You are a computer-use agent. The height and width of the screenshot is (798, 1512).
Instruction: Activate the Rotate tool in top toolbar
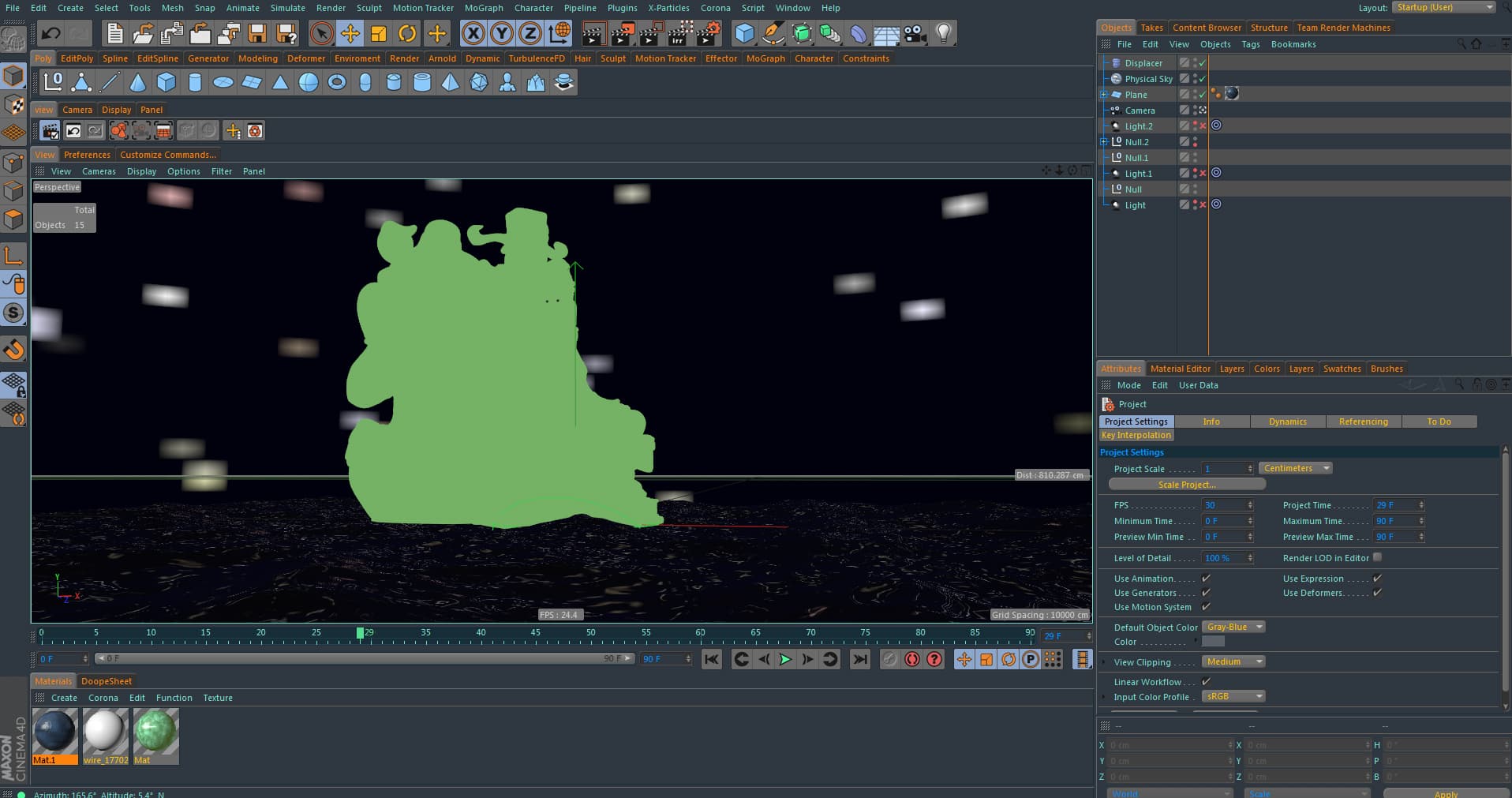click(407, 33)
